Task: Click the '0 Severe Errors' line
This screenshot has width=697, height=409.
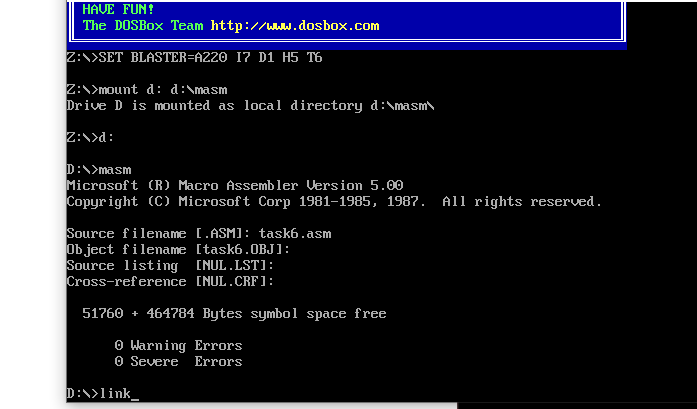Action: [x=178, y=361]
